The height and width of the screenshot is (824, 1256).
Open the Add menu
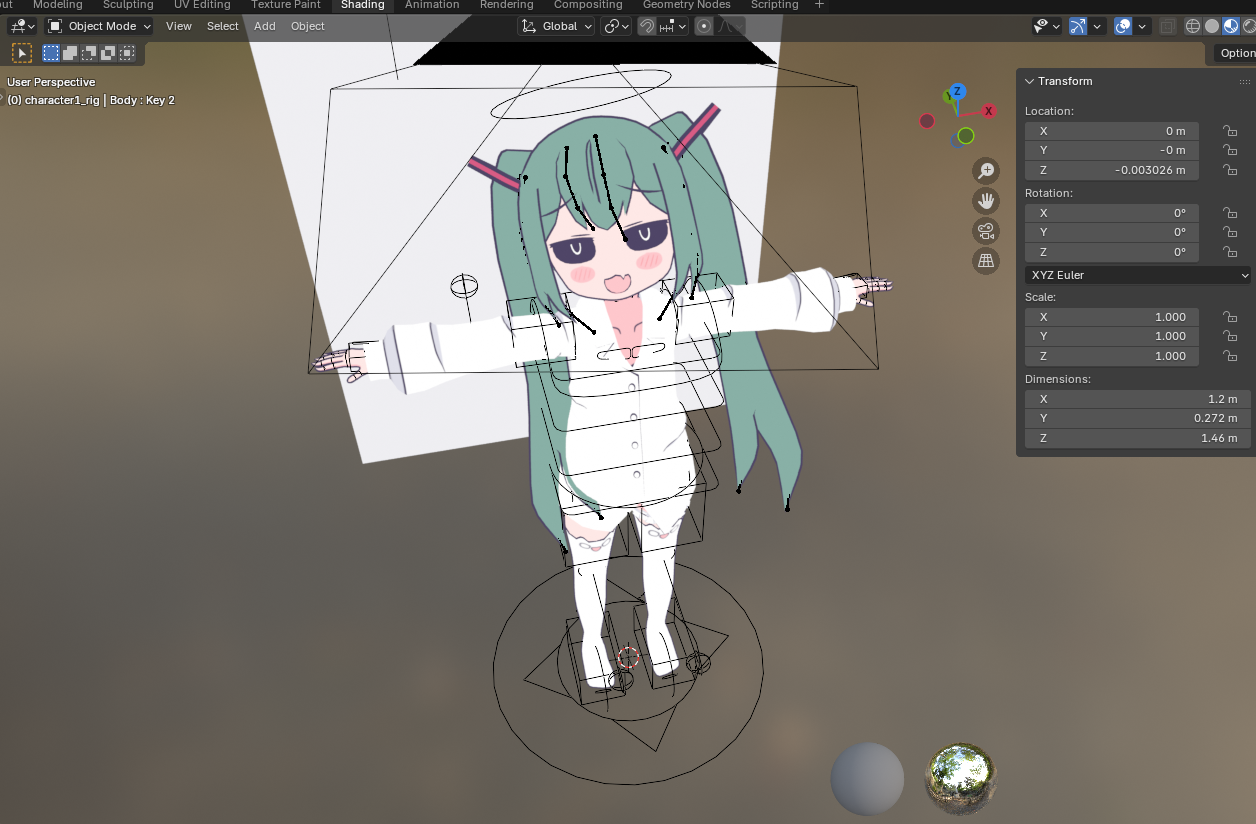265,26
